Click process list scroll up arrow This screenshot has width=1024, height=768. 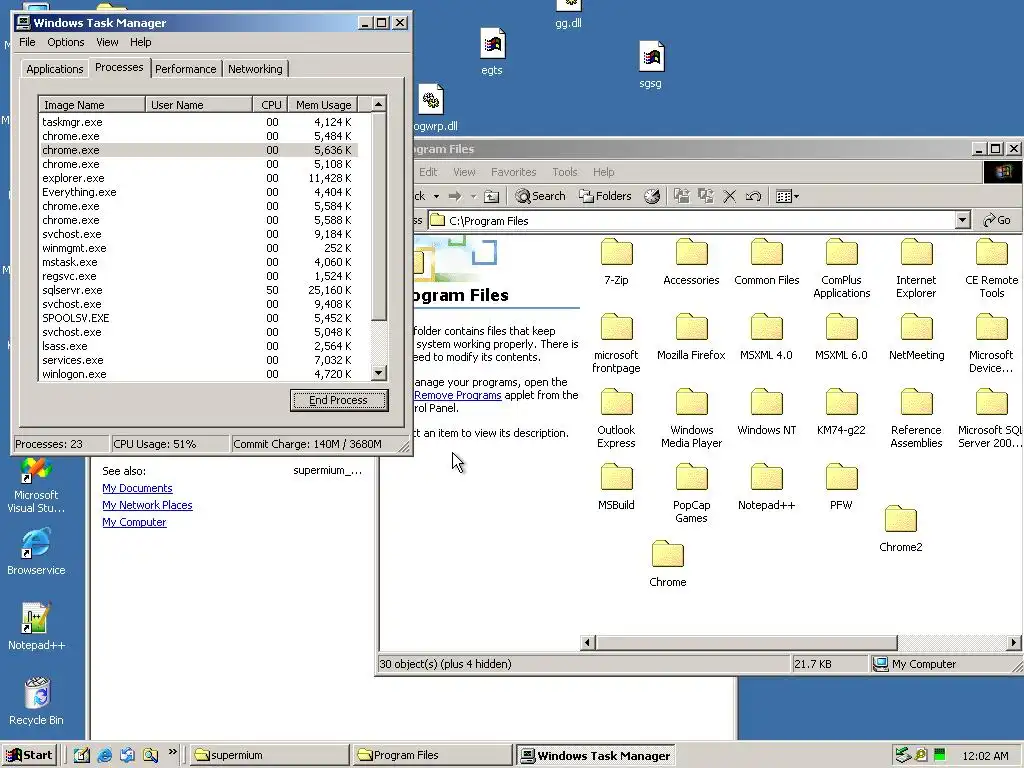click(379, 104)
